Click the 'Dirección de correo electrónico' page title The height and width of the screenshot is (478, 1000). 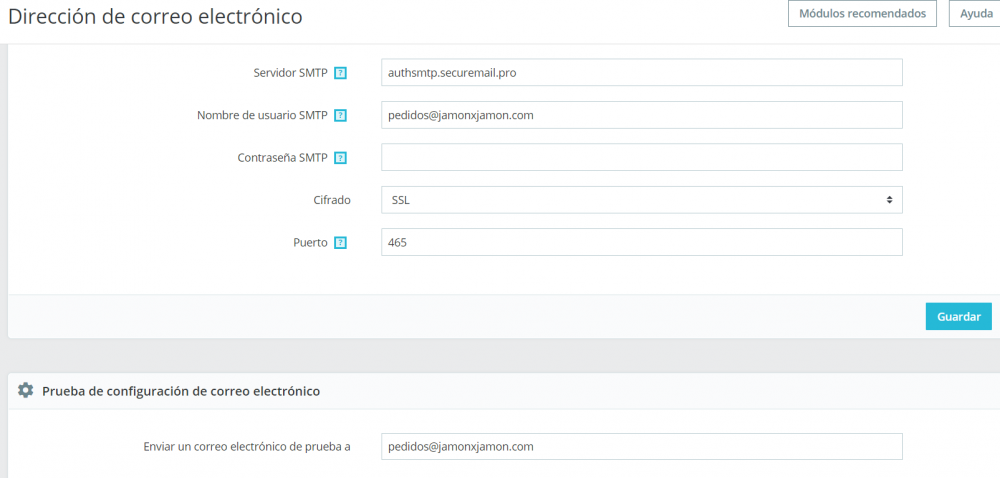point(155,17)
